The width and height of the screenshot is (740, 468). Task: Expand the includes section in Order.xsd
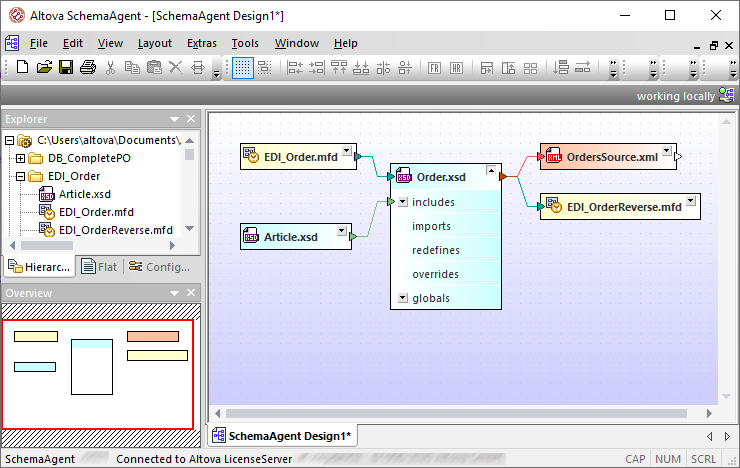tap(403, 202)
